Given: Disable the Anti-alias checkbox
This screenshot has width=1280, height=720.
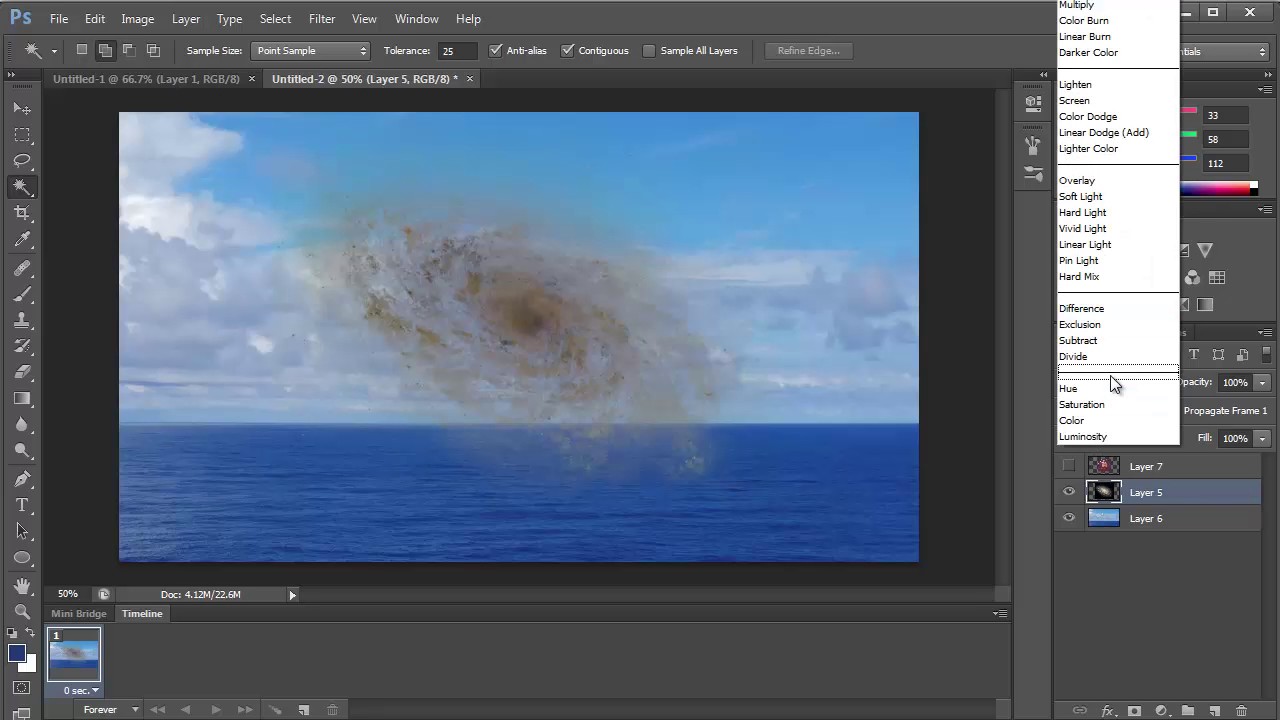Looking at the screenshot, I should click(495, 51).
